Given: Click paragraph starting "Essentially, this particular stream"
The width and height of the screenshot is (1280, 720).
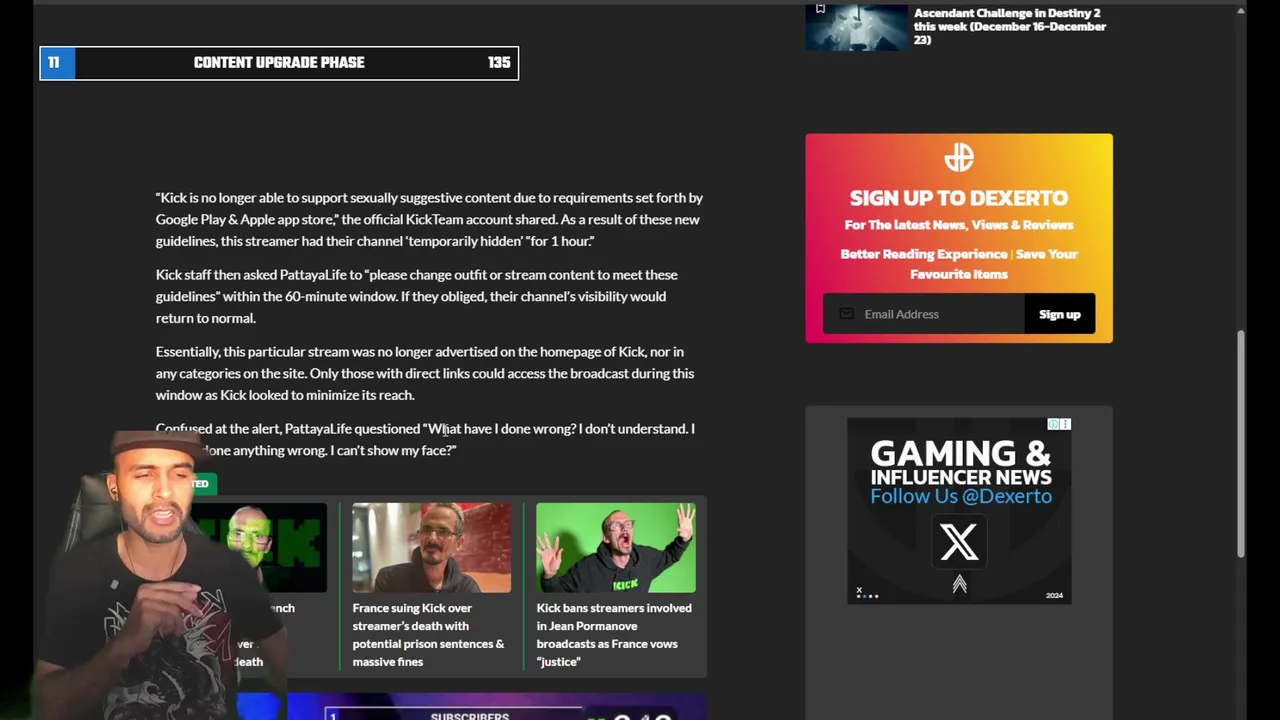Looking at the screenshot, I should coord(425,373).
